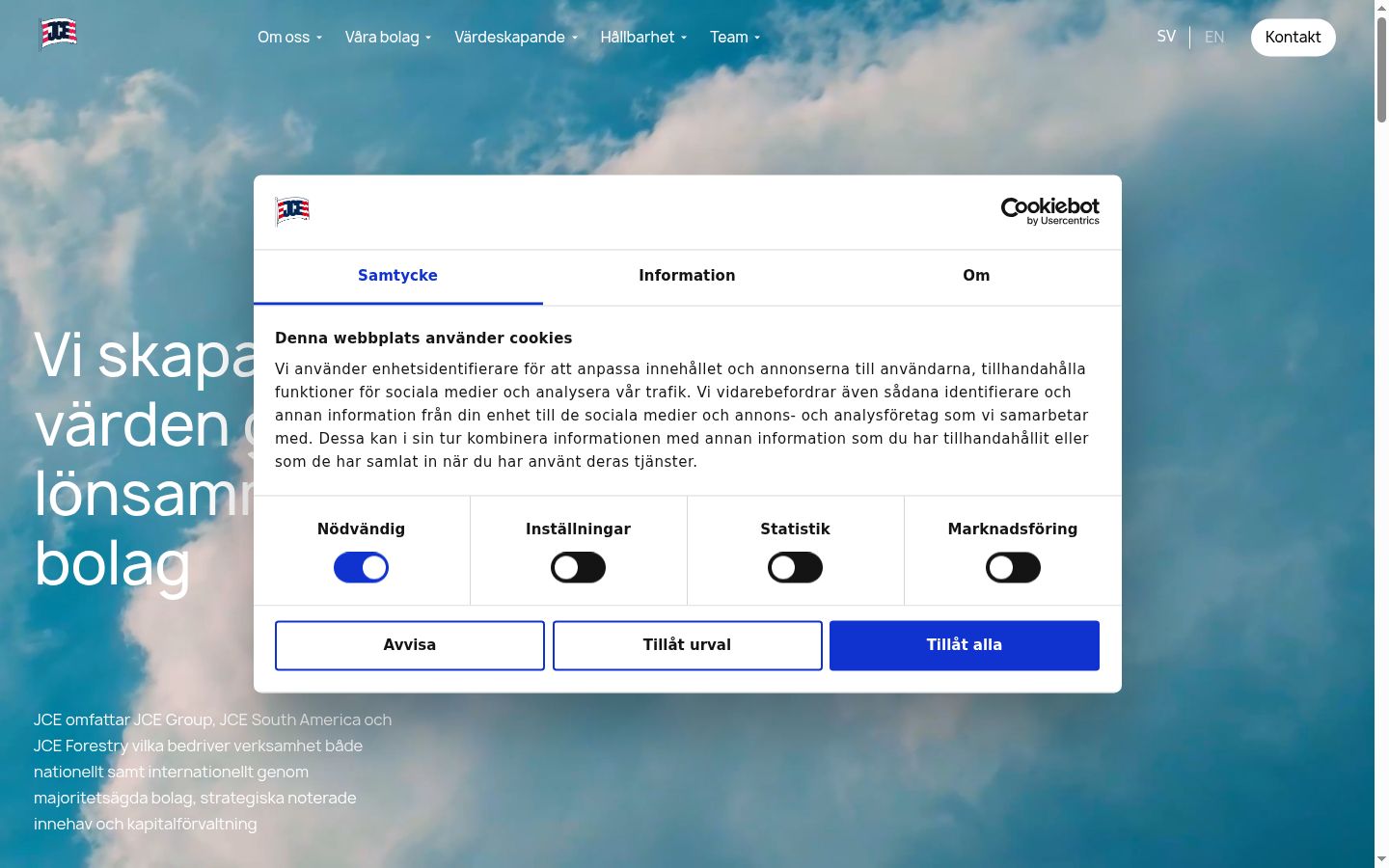Enable the Statistik cookie switch

795,568
